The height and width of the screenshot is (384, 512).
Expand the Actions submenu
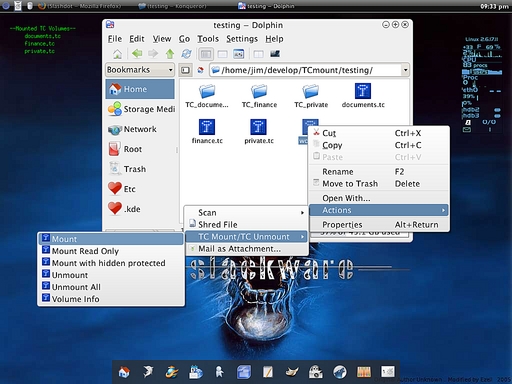pyautogui.click(x=379, y=210)
